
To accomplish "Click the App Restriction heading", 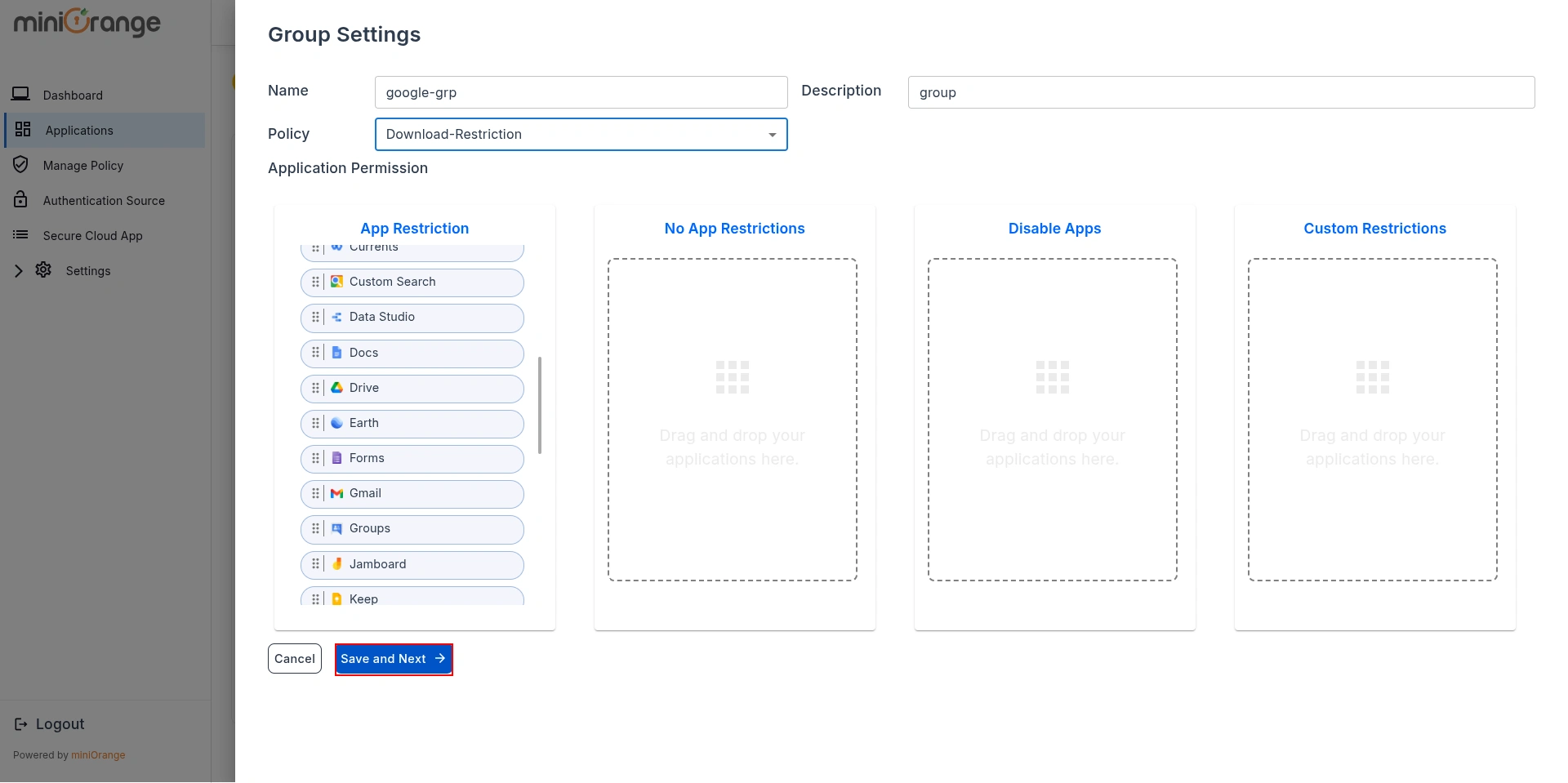I will (415, 229).
